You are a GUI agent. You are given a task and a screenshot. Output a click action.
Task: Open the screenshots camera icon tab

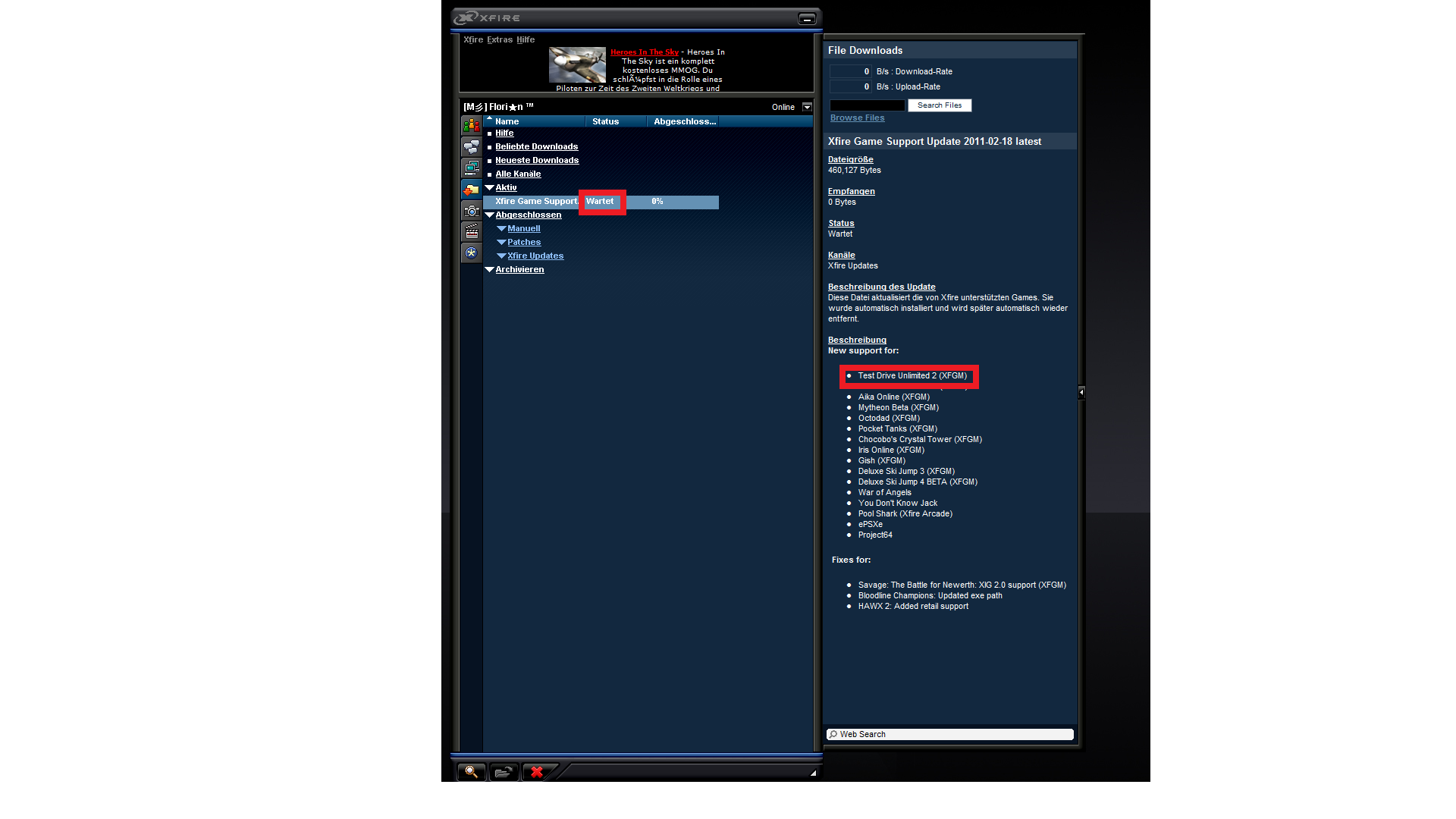[x=471, y=211]
